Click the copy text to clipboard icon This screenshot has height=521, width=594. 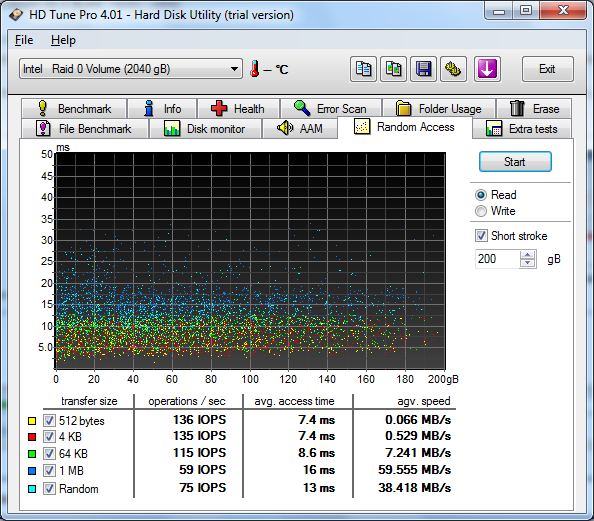point(363,69)
